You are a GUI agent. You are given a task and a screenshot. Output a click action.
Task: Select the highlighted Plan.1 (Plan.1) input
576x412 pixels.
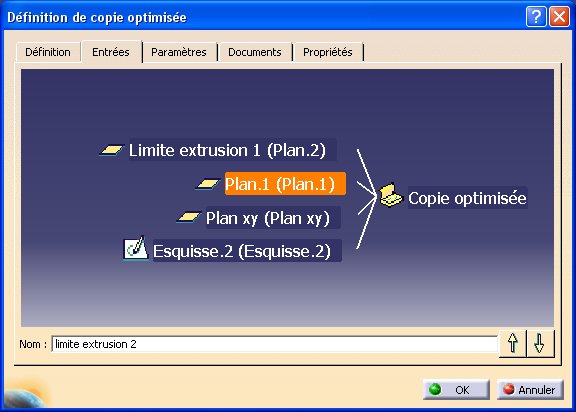pyautogui.click(x=285, y=184)
